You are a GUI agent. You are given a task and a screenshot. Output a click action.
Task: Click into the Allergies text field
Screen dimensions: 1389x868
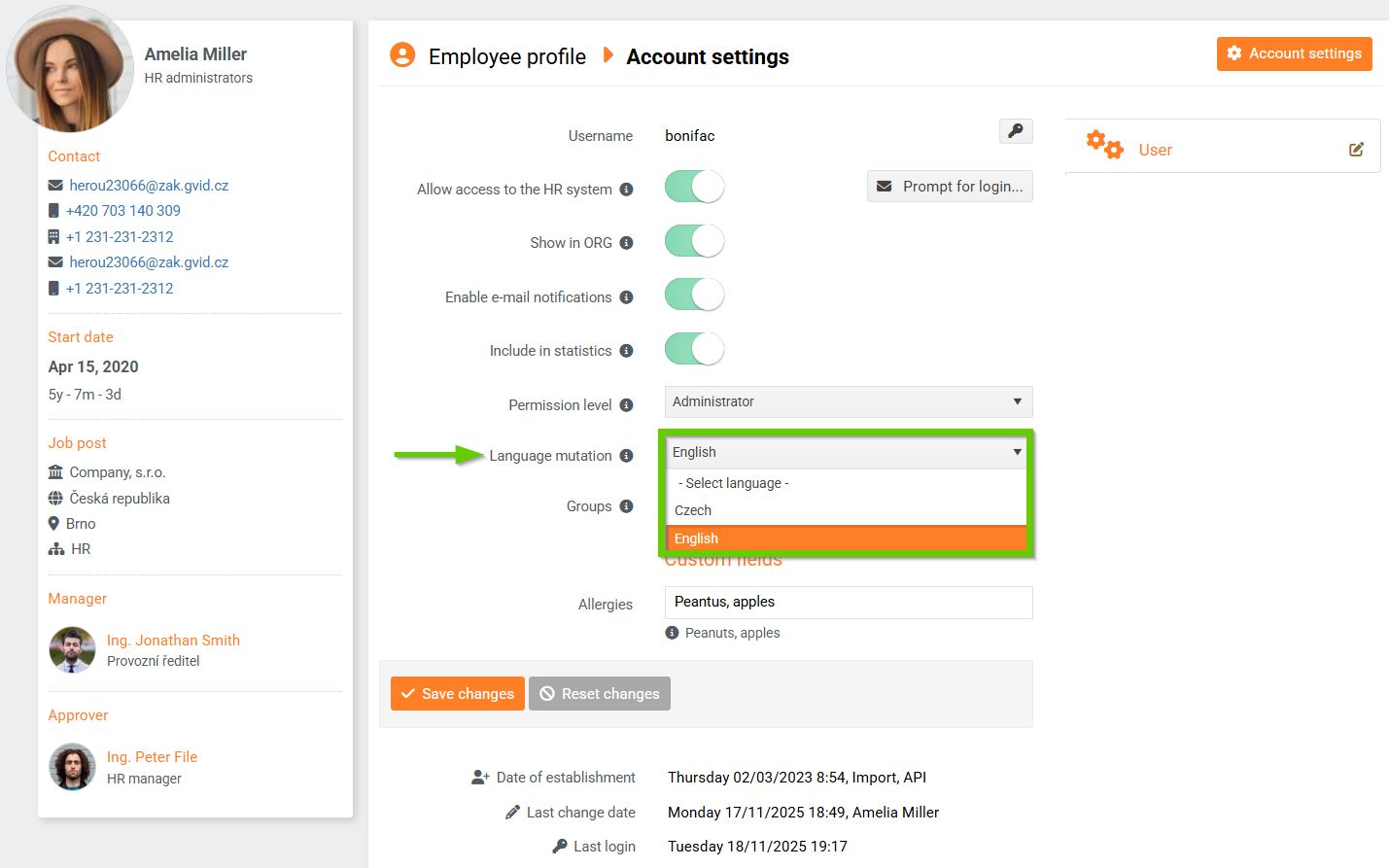(x=848, y=602)
